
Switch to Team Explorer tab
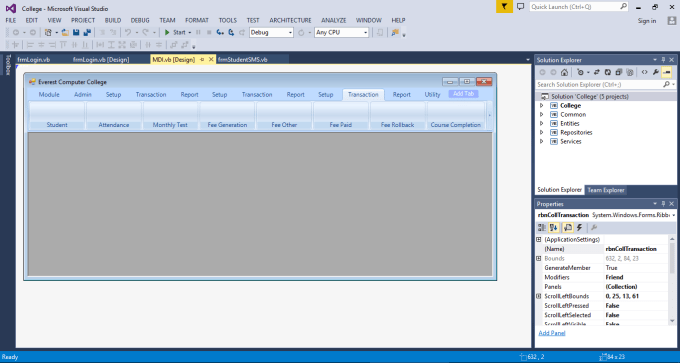[605, 190]
